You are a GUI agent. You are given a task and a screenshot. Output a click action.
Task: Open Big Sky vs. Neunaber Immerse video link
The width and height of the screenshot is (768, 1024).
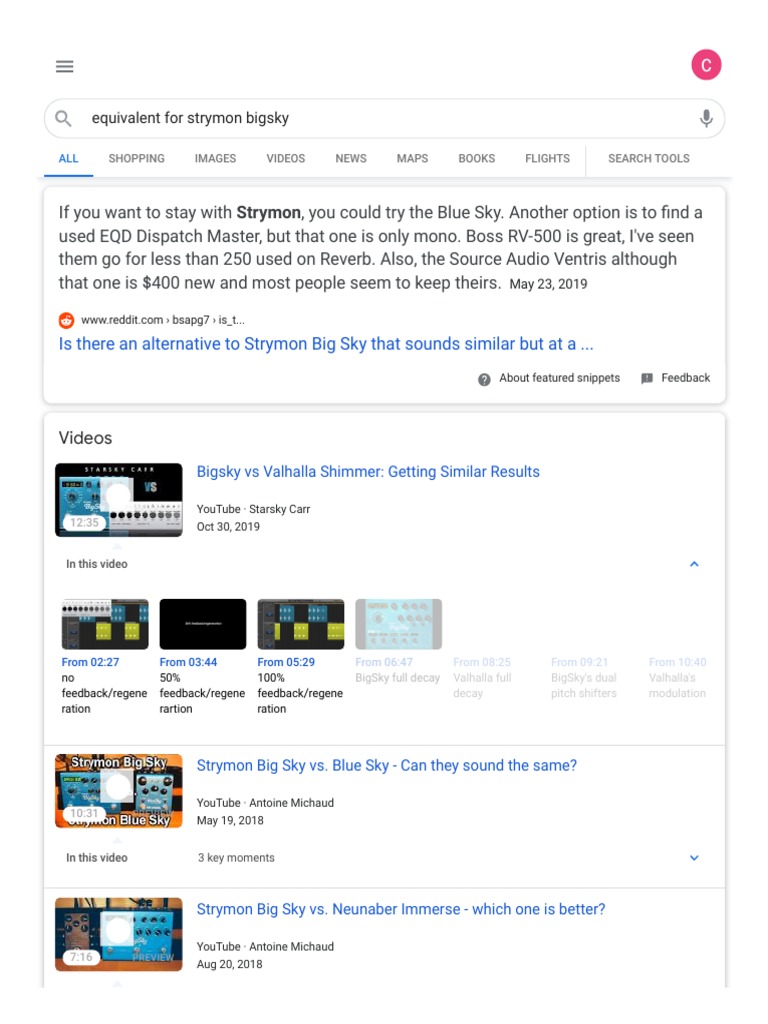(x=401, y=910)
